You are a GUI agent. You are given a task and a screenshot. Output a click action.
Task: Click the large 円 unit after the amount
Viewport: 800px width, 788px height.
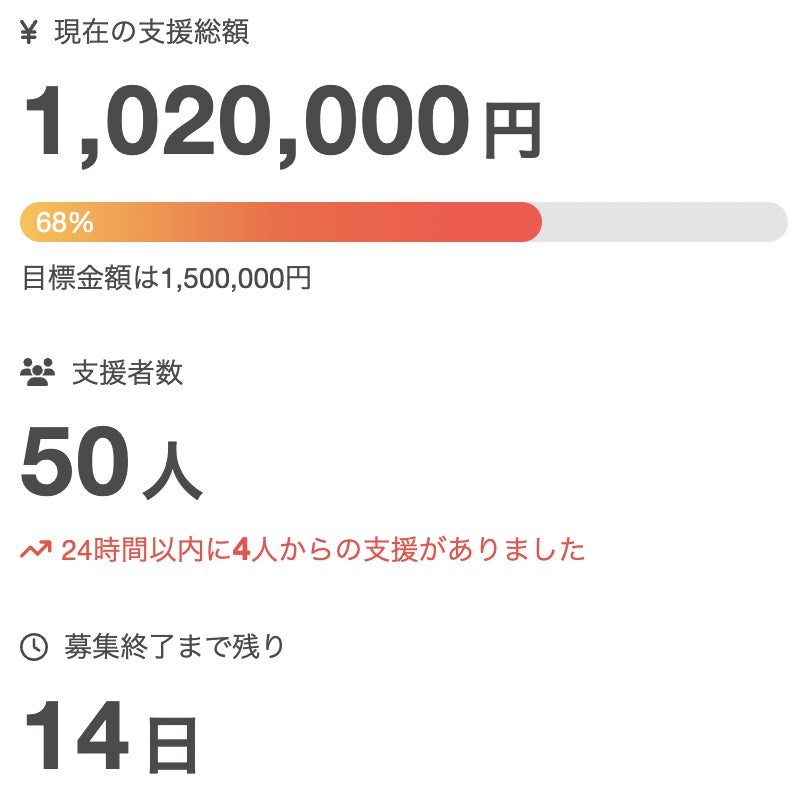point(512,130)
